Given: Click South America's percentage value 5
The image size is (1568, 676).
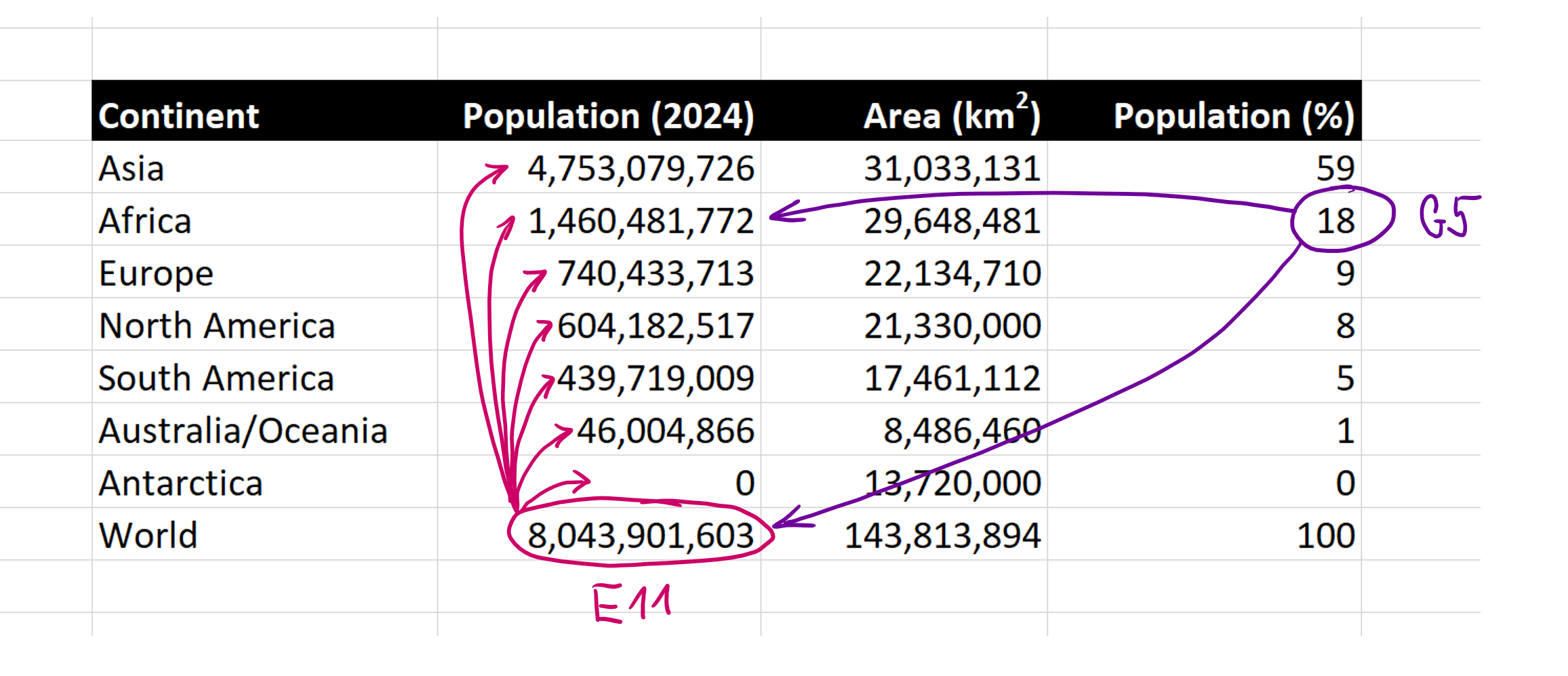Looking at the screenshot, I should coord(1344,378).
